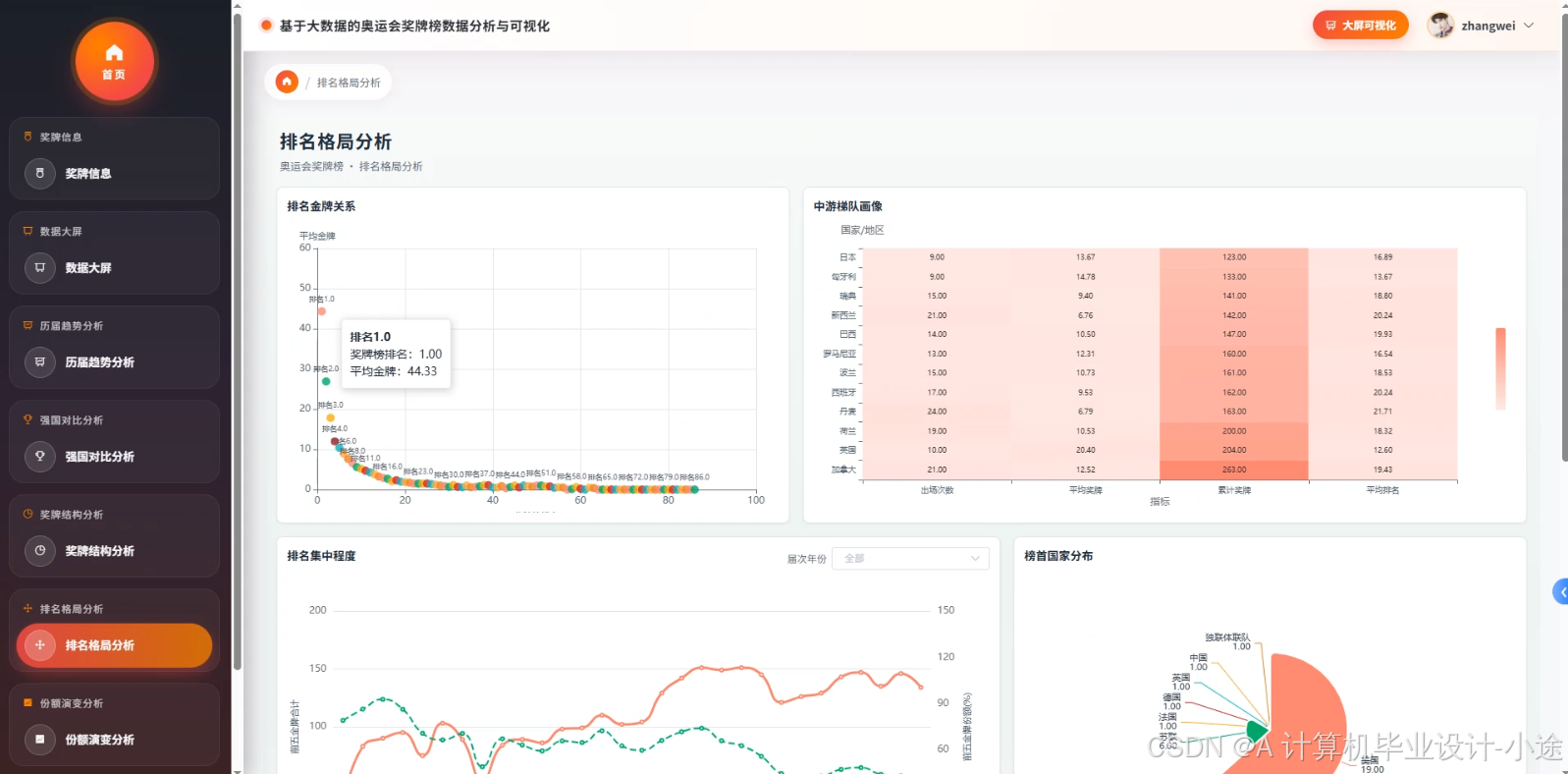Image resolution: width=1568 pixels, height=774 pixels.
Task: Click the heatmap visual map color slider
Action: [1500, 369]
